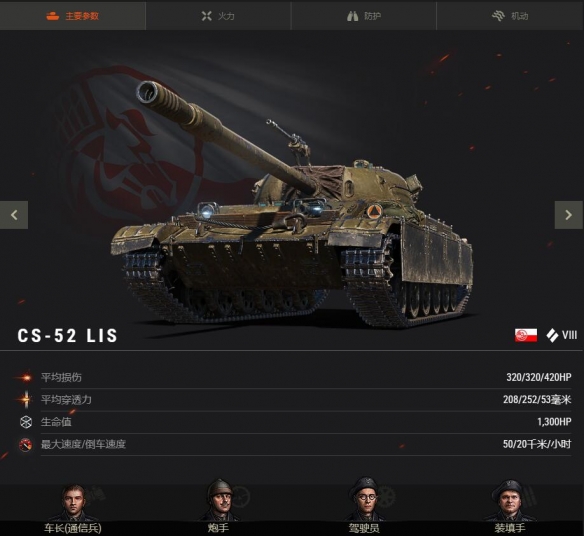Click the 50/20千米/小时 speed value

tap(537, 444)
